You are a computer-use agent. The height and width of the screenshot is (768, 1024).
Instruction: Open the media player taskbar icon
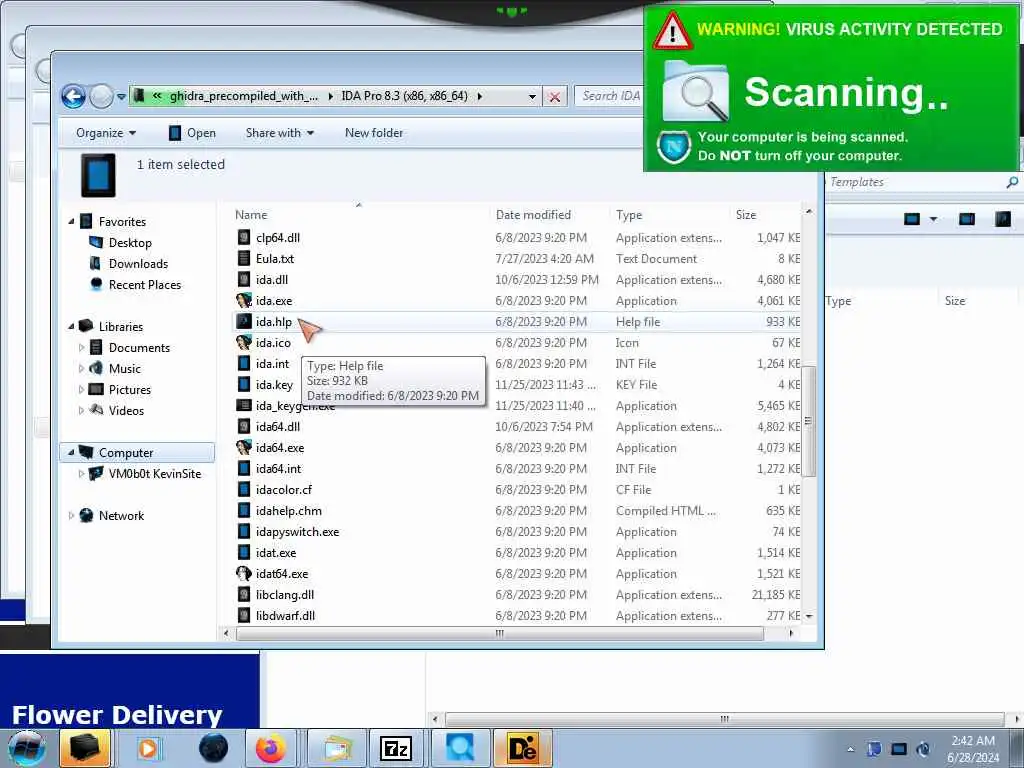(x=148, y=748)
